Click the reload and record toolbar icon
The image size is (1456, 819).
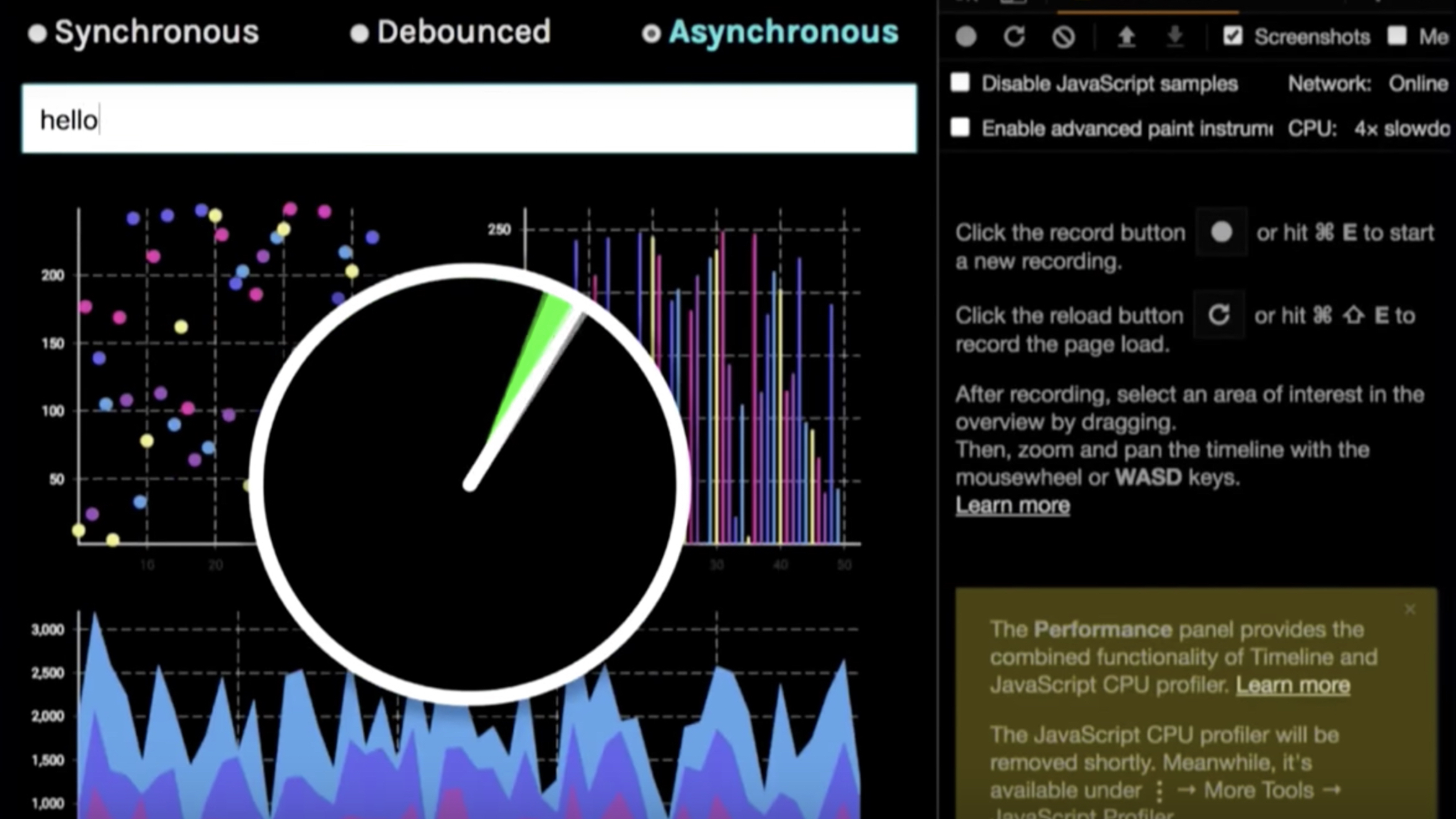point(1014,37)
